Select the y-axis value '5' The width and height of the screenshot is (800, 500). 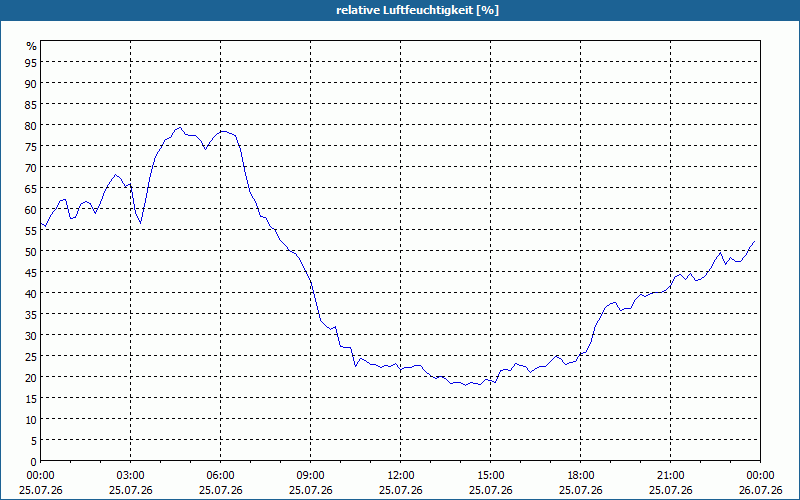[34, 441]
